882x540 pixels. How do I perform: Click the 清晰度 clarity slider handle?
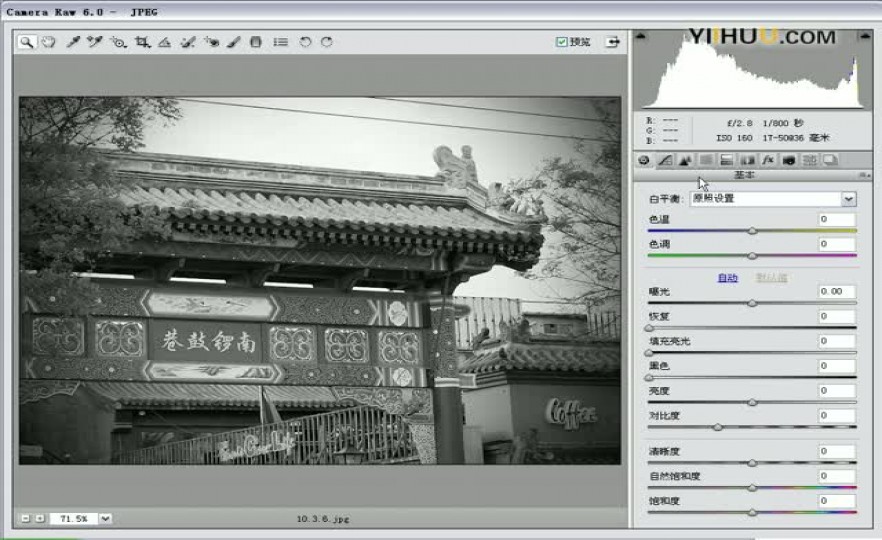[752, 463]
